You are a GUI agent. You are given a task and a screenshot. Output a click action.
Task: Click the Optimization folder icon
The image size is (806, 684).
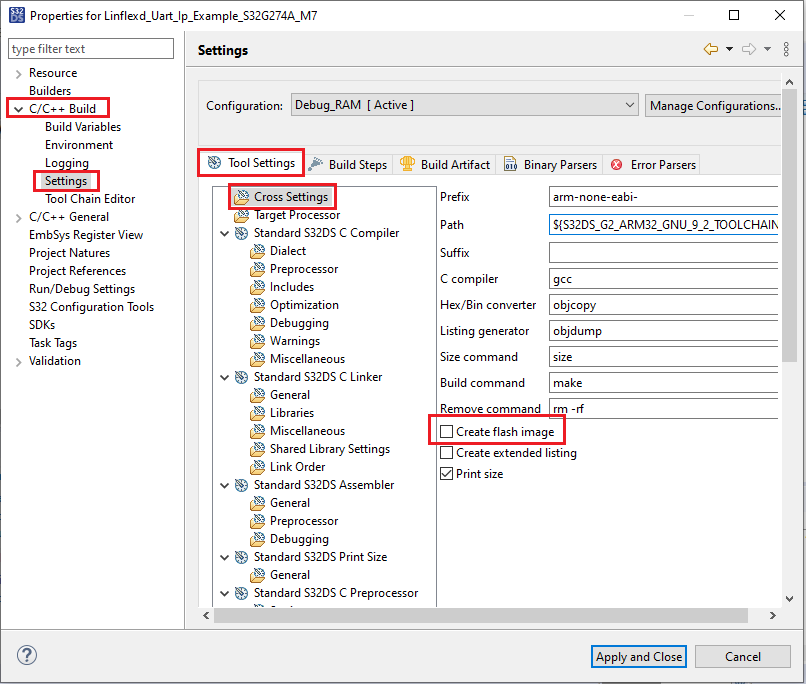tap(258, 305)
